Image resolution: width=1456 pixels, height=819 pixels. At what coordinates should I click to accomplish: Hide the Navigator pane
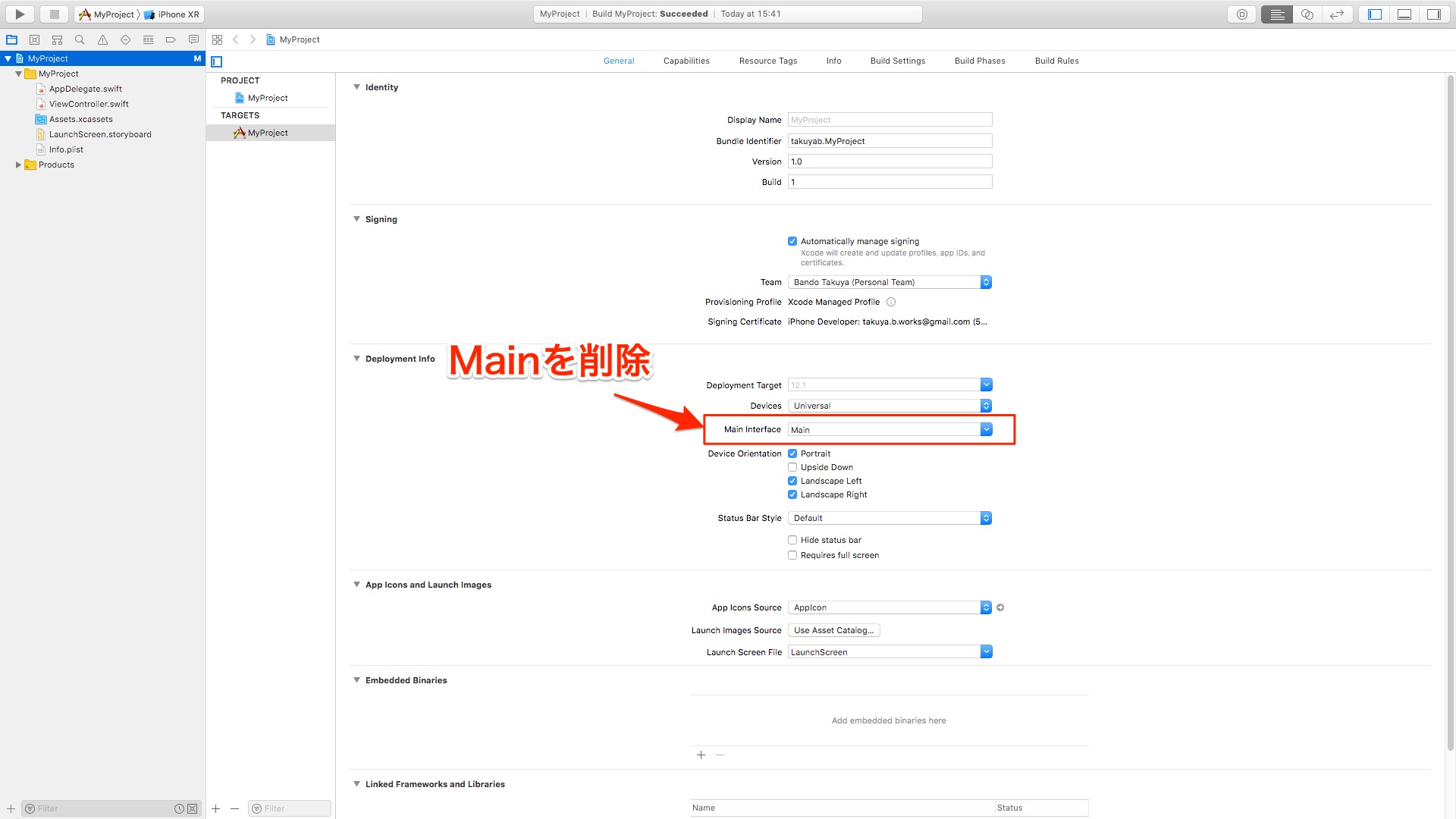(1375, 14)
